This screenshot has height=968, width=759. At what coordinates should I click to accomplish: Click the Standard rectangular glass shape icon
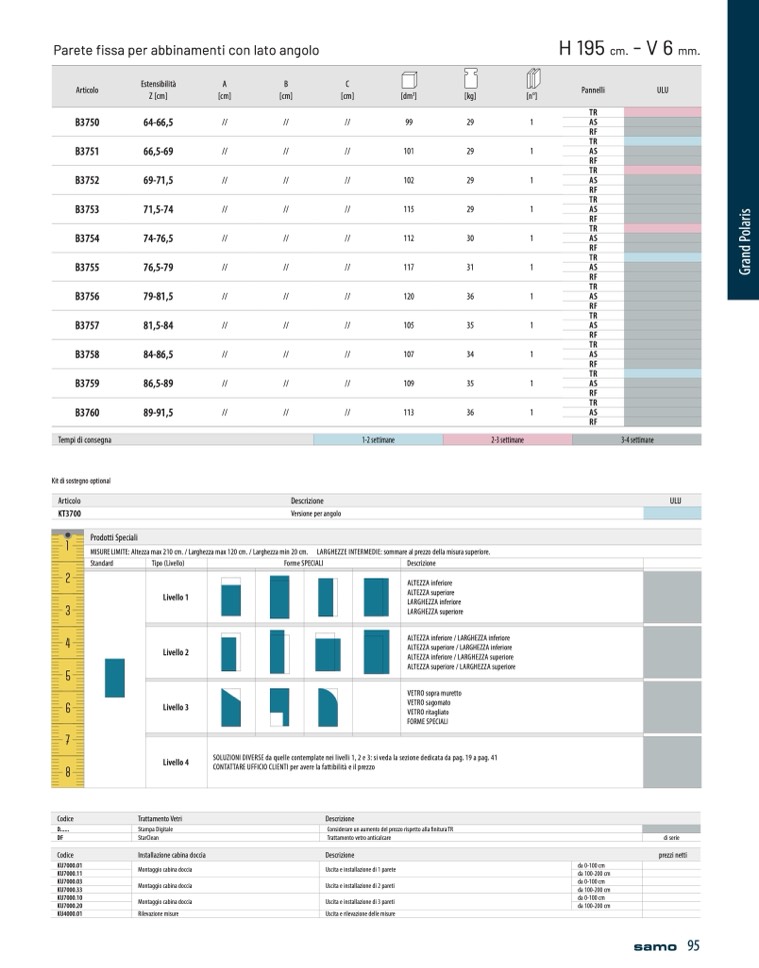tap(115, 677)
